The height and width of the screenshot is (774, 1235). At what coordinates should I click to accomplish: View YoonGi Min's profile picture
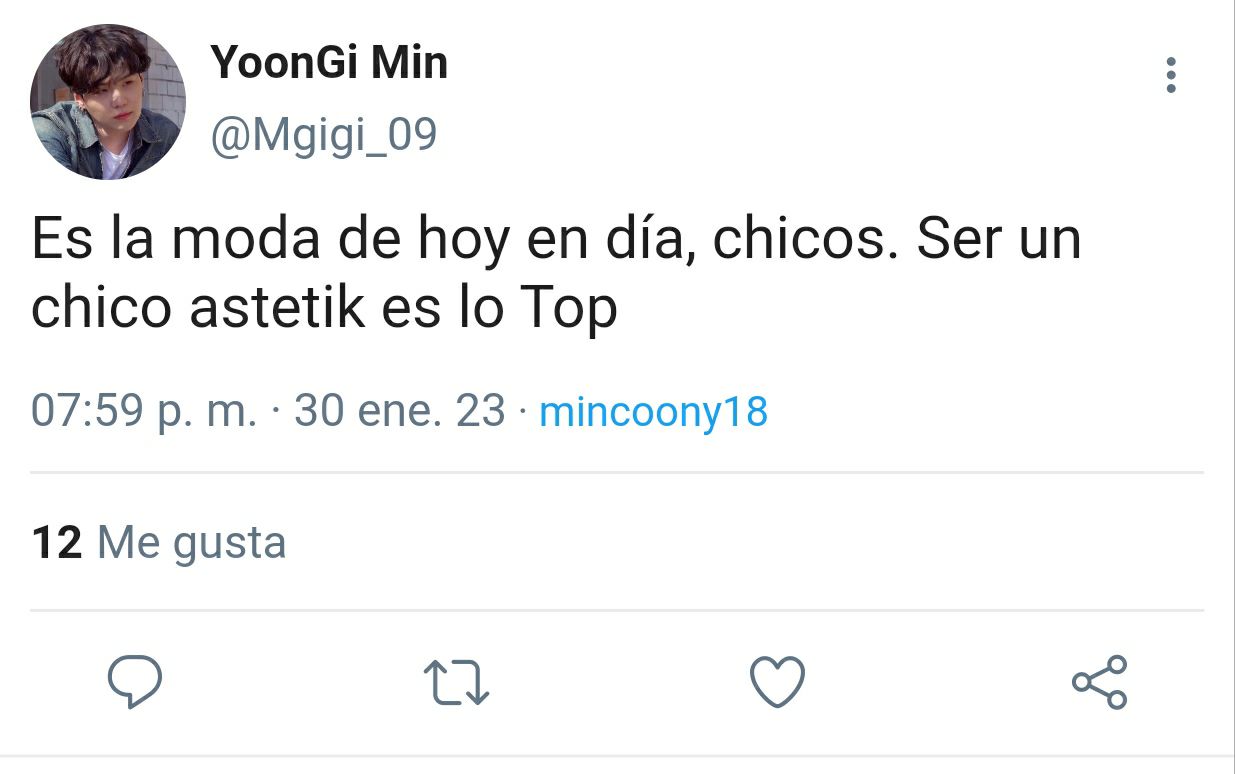click(108, 102)
